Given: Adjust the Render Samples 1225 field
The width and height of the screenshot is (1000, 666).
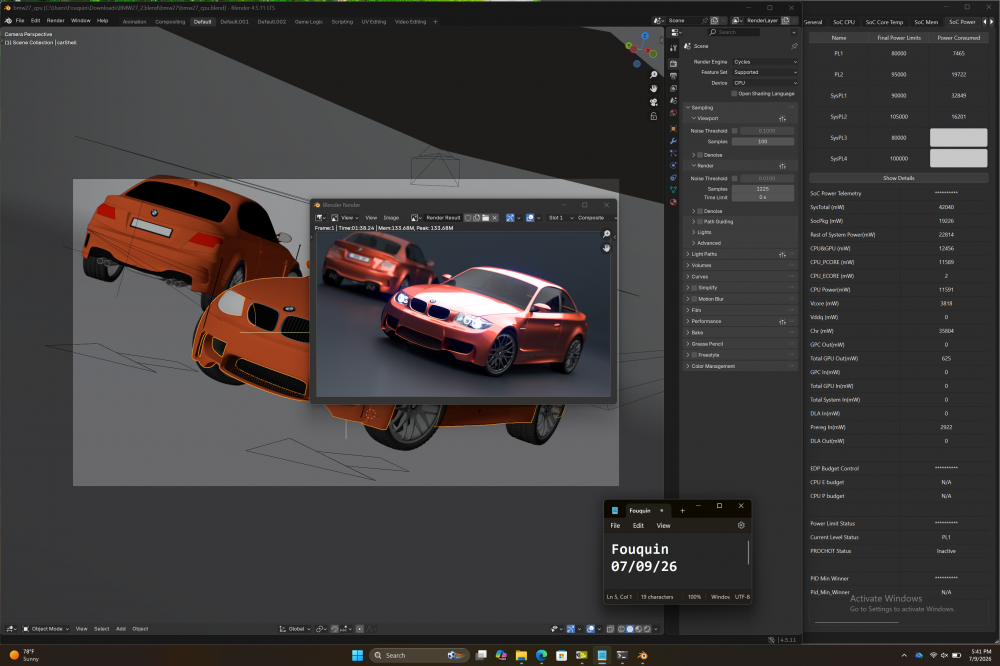Looking at the screenshot, I should [x=763, y=189].
